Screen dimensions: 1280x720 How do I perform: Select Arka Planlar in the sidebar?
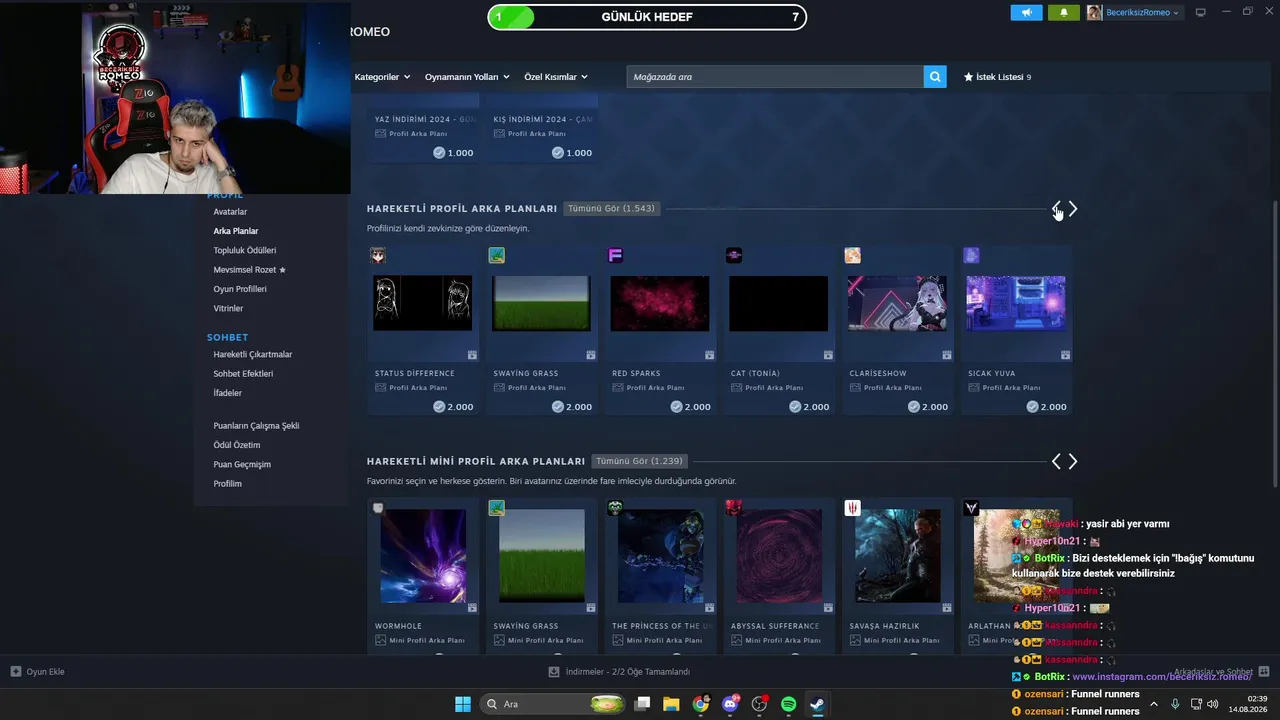[236, 231]
